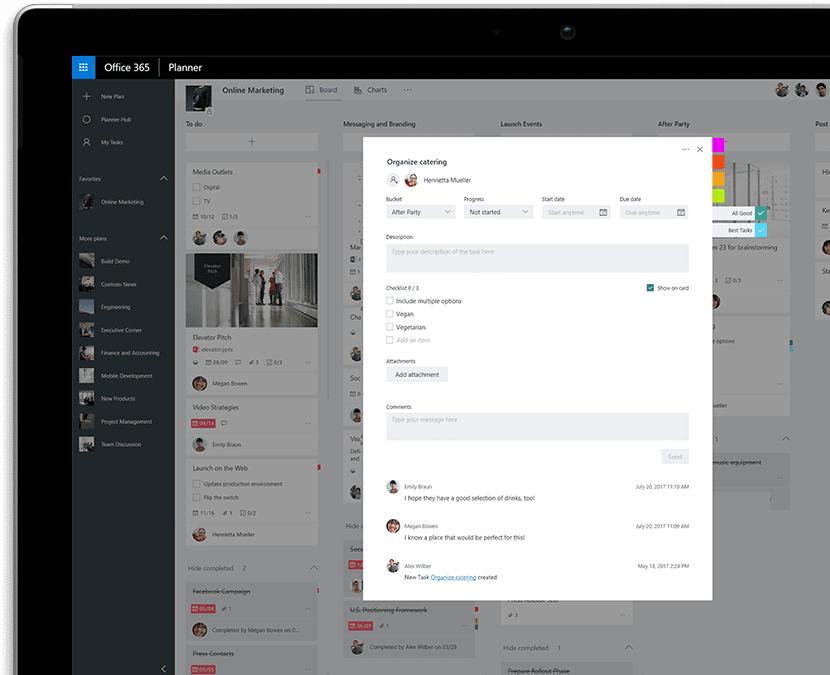Click the Description text field

[537, 258]
